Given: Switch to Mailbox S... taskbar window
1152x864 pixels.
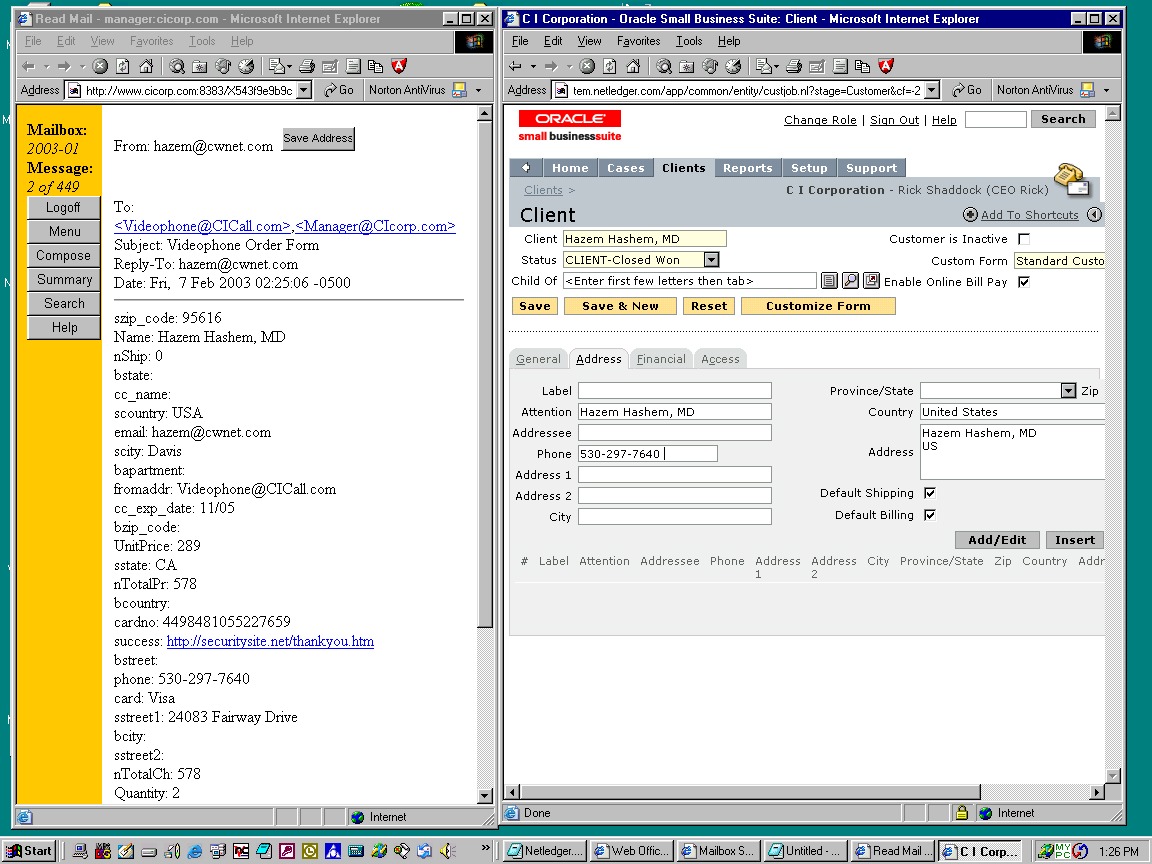Looking at the screenshot, I should coord(719,851).
